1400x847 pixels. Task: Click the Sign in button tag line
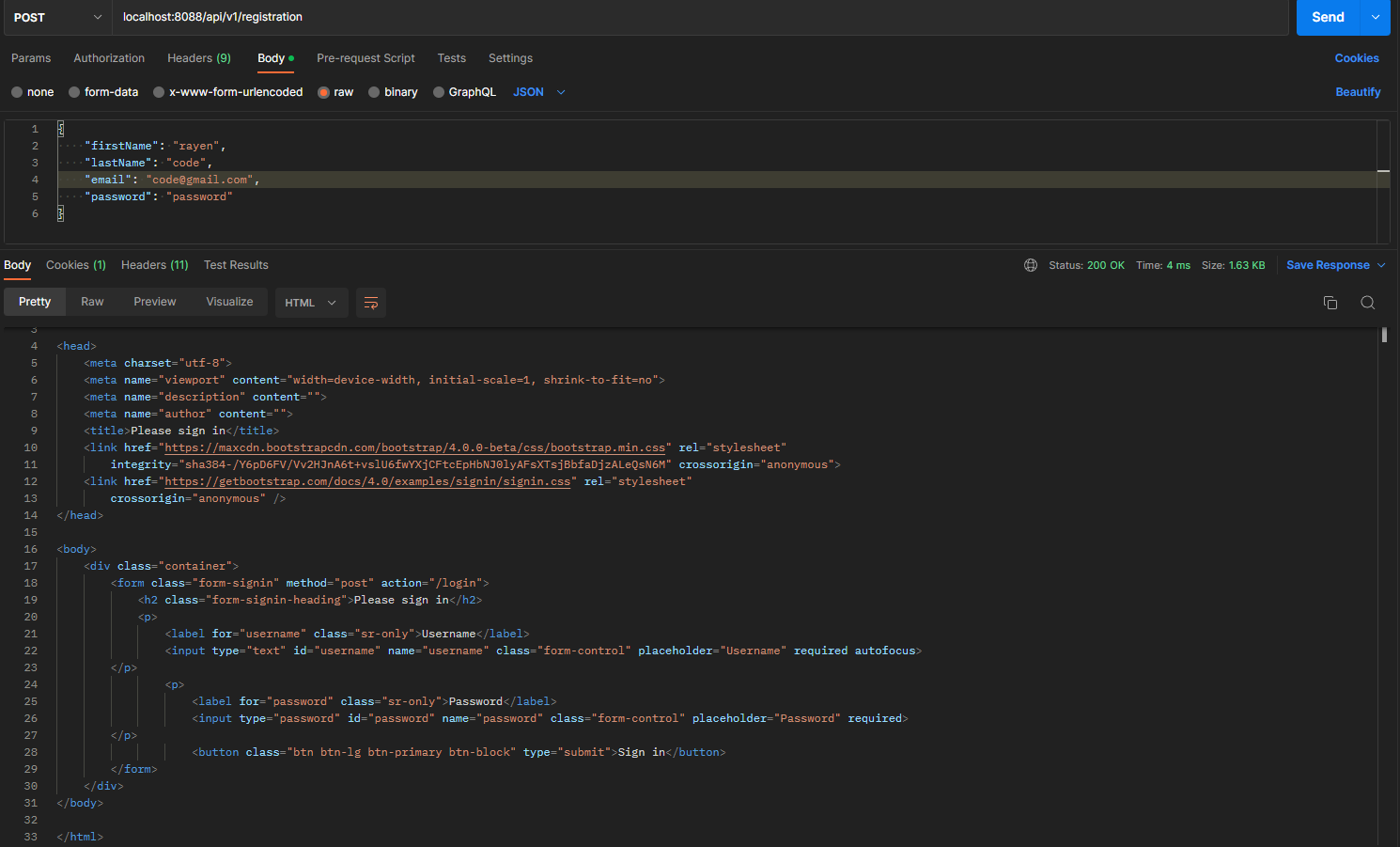459,752
